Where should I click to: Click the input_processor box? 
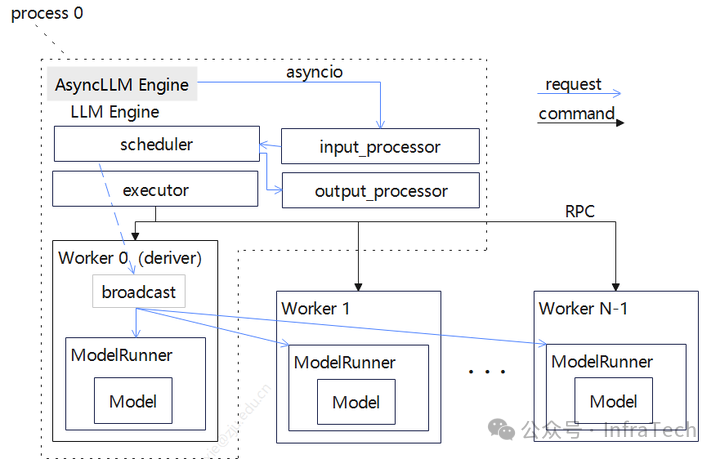pyautogui.click(x=380, y=147)
